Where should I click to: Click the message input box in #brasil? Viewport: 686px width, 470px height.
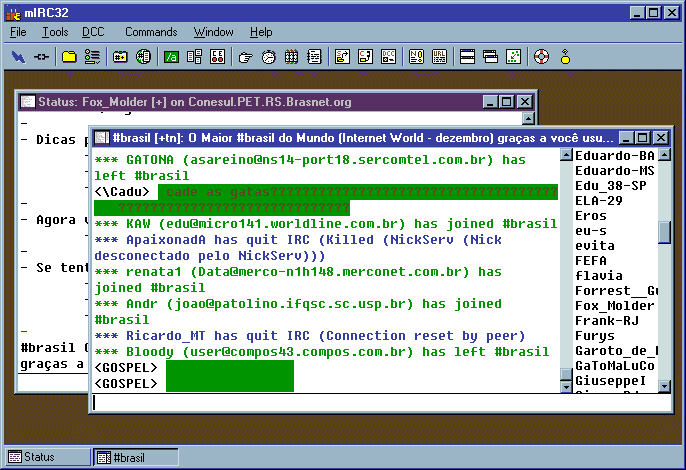(x=382, y=403)
